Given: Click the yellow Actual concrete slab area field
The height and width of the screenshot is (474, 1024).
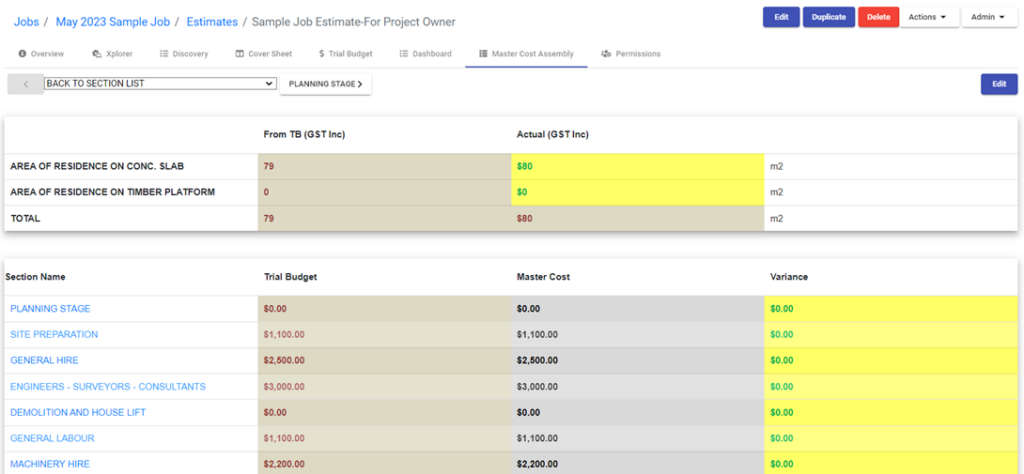Looking at the screenshot, I should click(x=636, y=166).
